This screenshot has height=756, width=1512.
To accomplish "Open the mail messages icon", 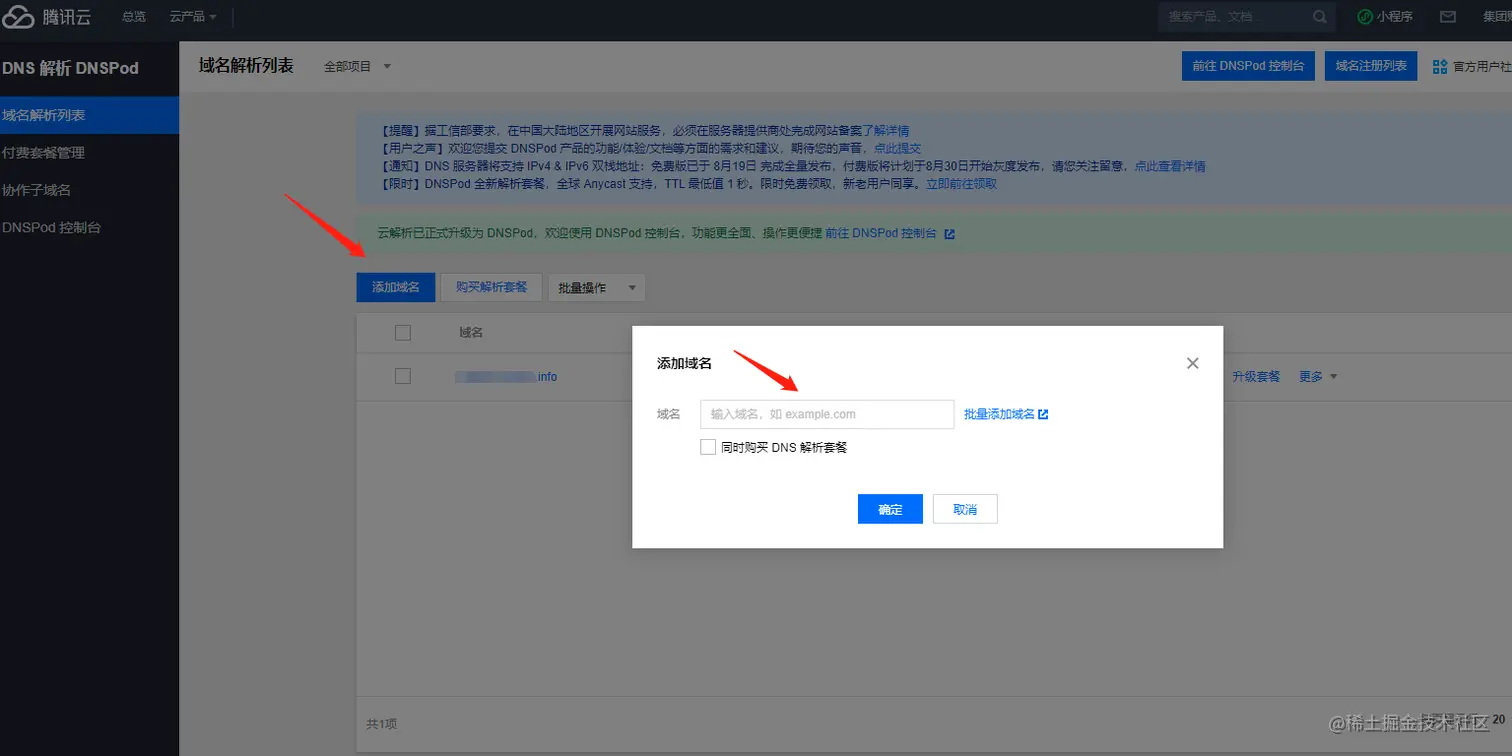I will click(1447, 17).
